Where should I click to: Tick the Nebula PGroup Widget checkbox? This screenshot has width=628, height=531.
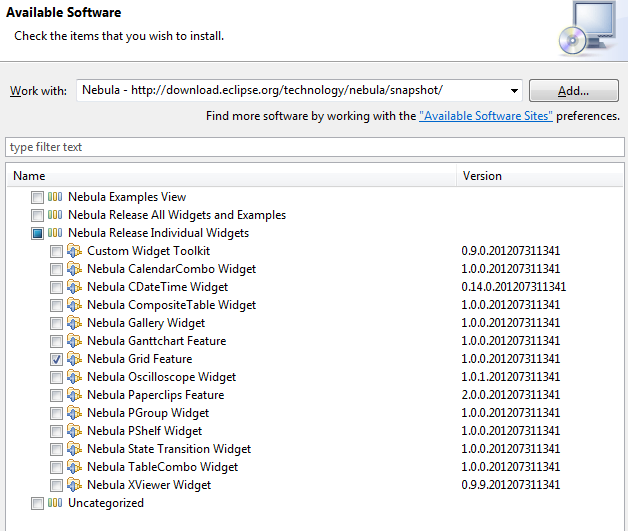tap(56, 414)
